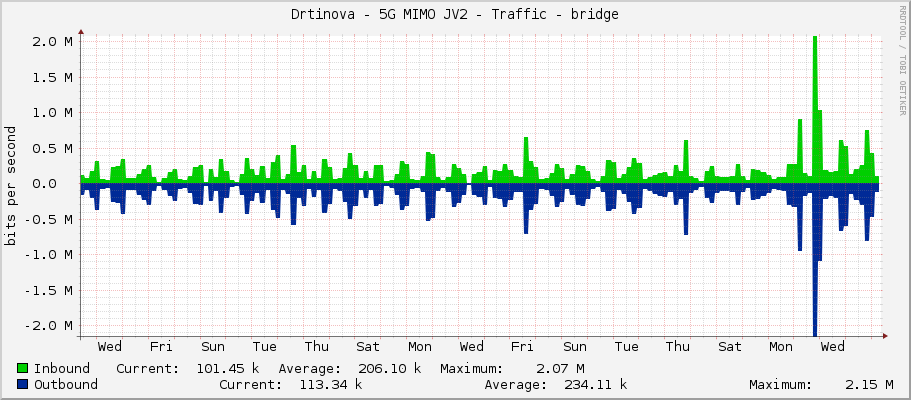Select the "Inbound" legend label
Viewport: 911px width, 400px height.
pyautogui.click(x=62, y=369)
